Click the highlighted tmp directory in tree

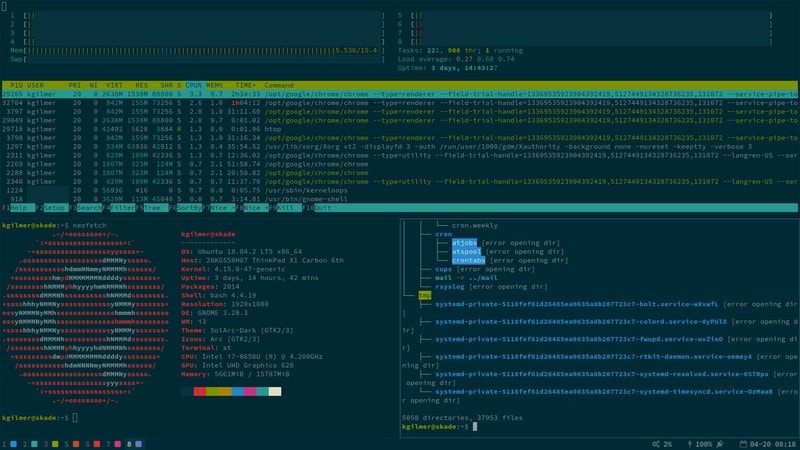pos(424,295)
